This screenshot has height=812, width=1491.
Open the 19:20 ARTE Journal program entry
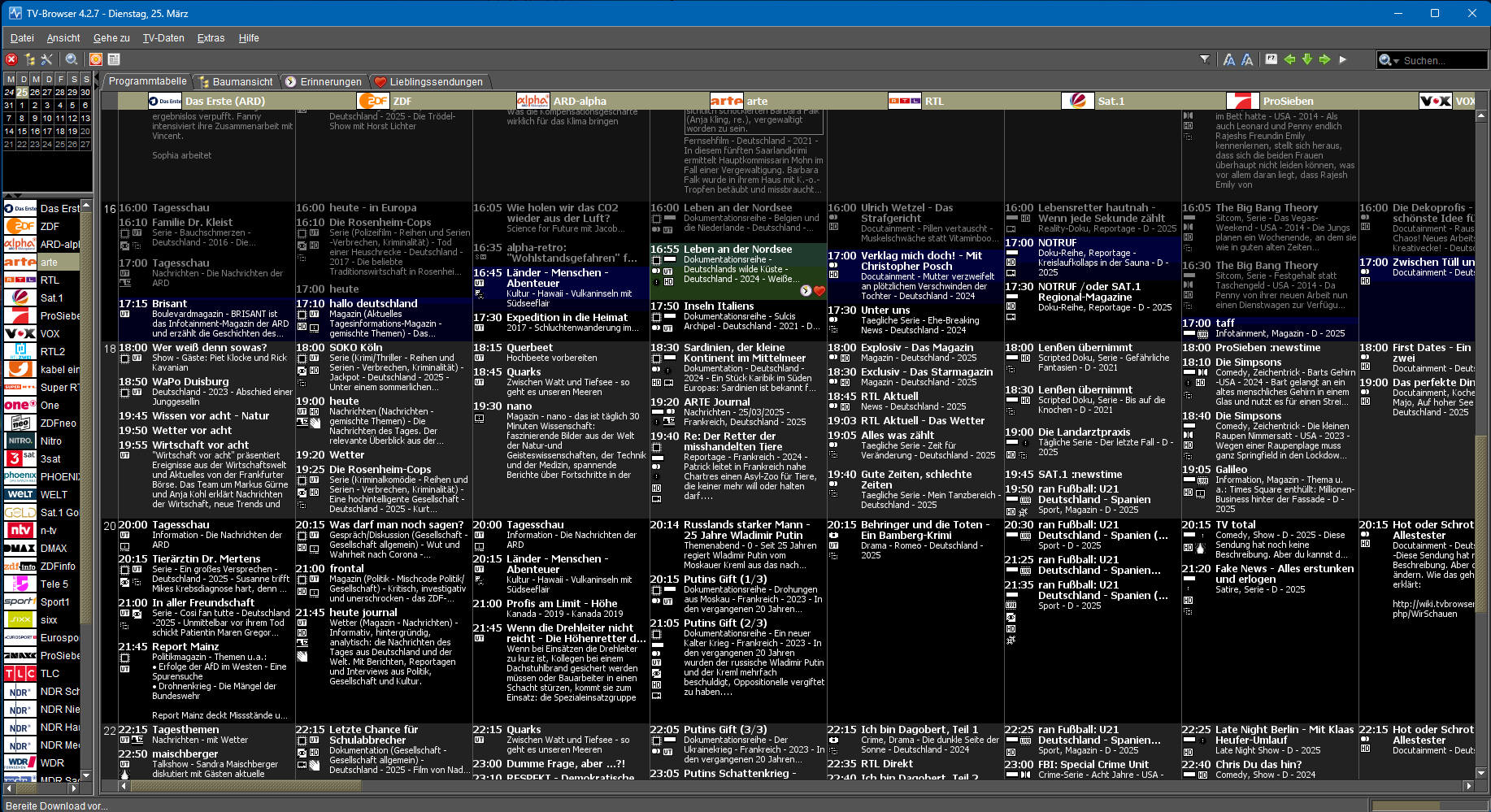(x=738, y=412)
